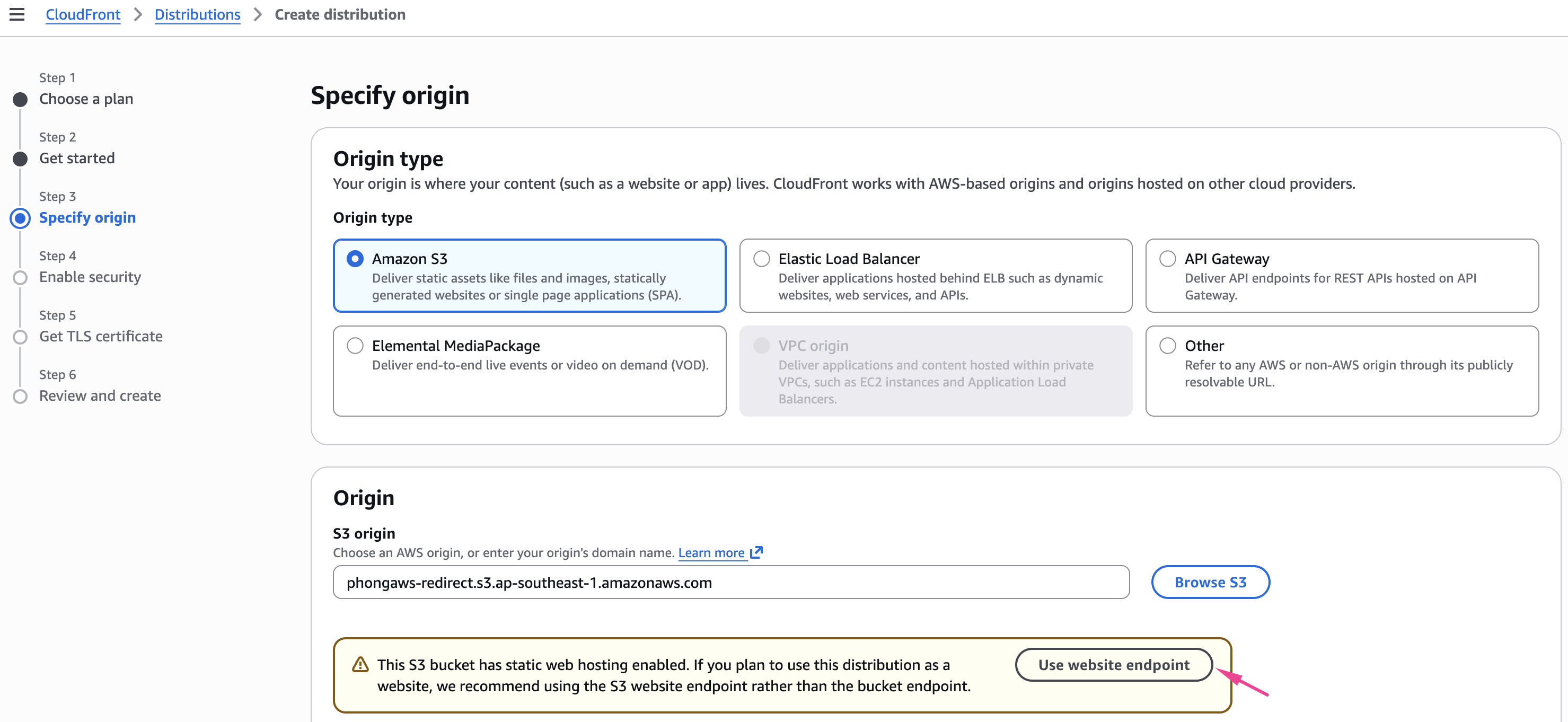Screen dimensions: 1568x722
Task: Select Elastic Load Balancer origin type
Action: coord(762,259)
